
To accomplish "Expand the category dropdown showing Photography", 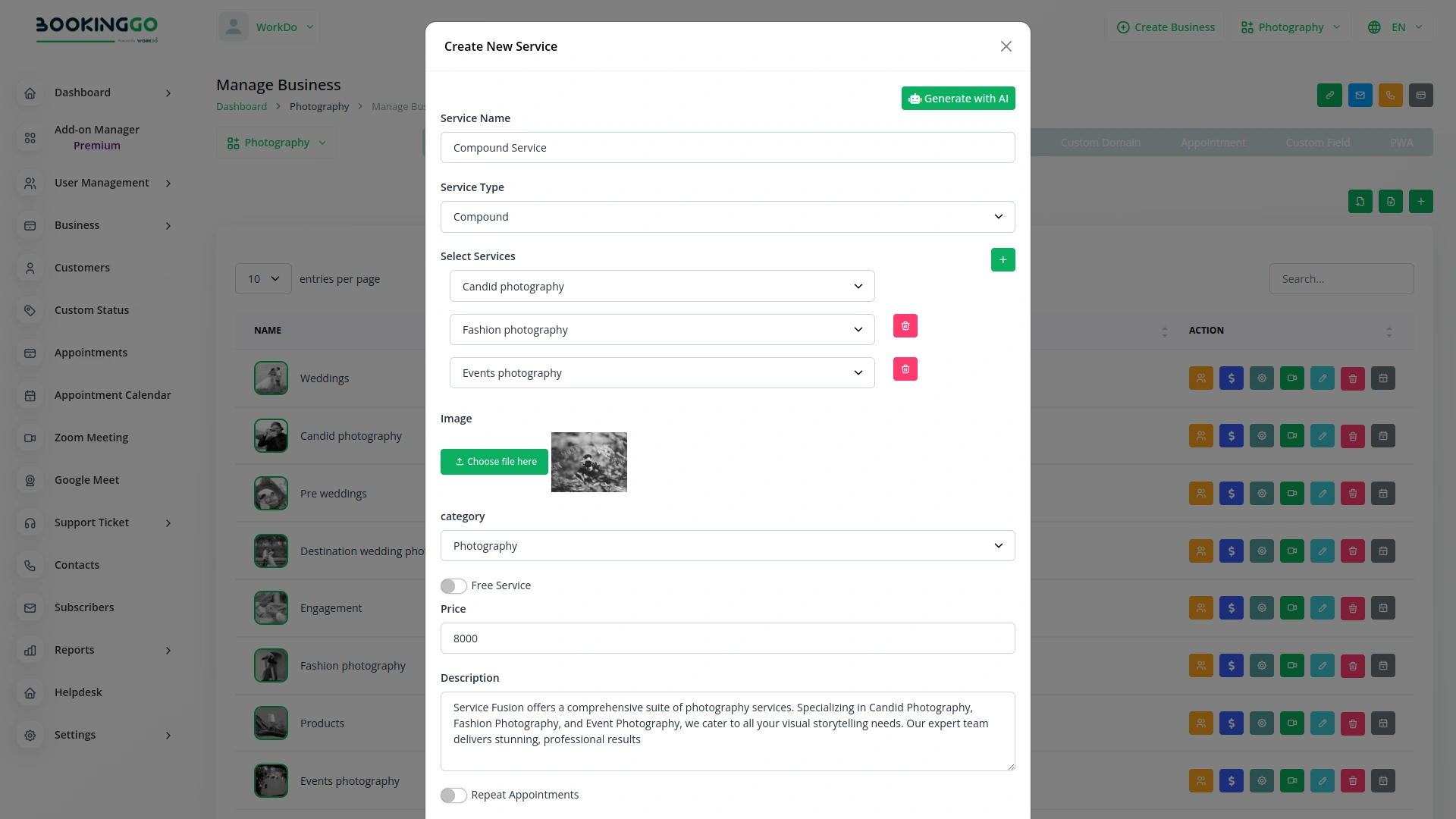I will 727,545.
